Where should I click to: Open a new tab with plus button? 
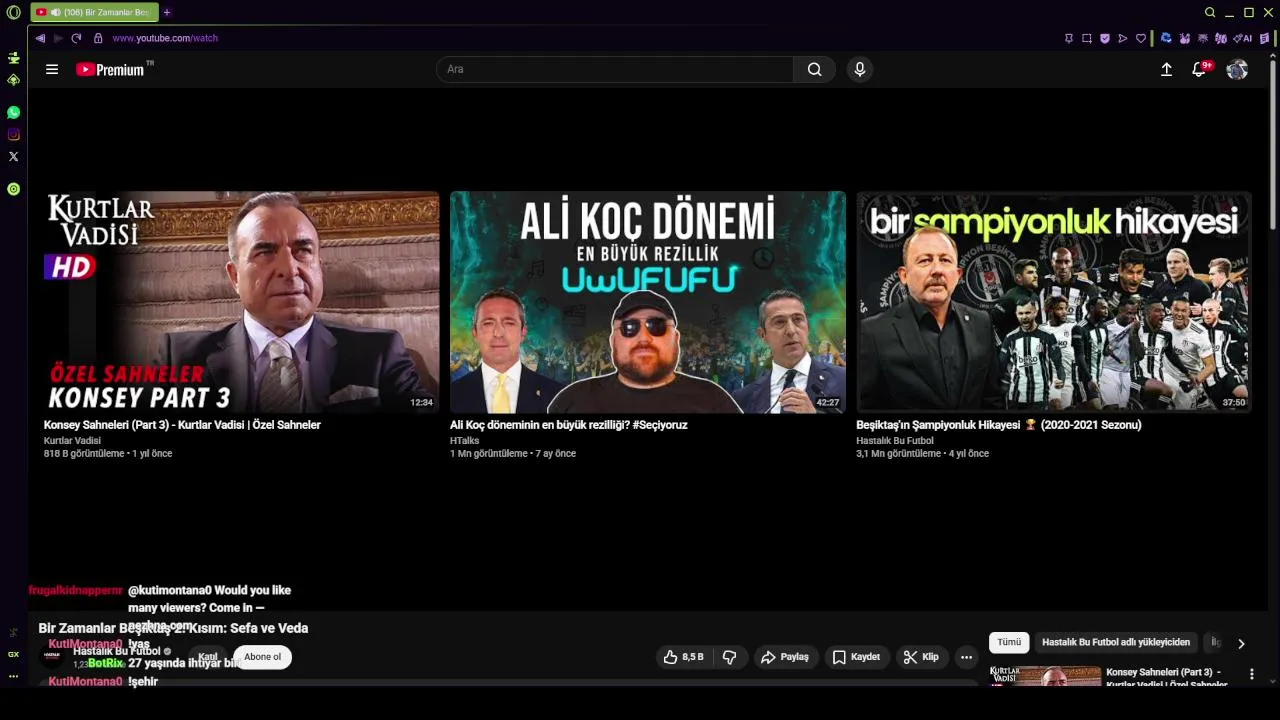pyautogui.click(x=167, y=12)
